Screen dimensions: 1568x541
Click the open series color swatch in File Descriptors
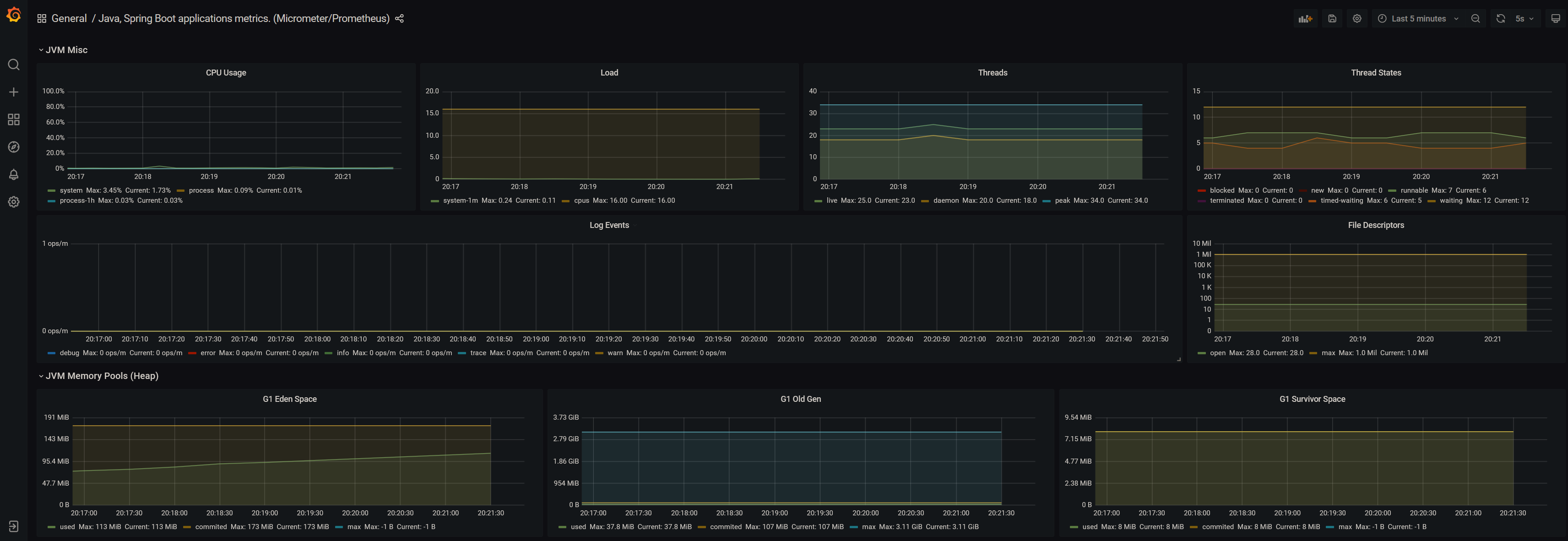tap(1202, 353)
